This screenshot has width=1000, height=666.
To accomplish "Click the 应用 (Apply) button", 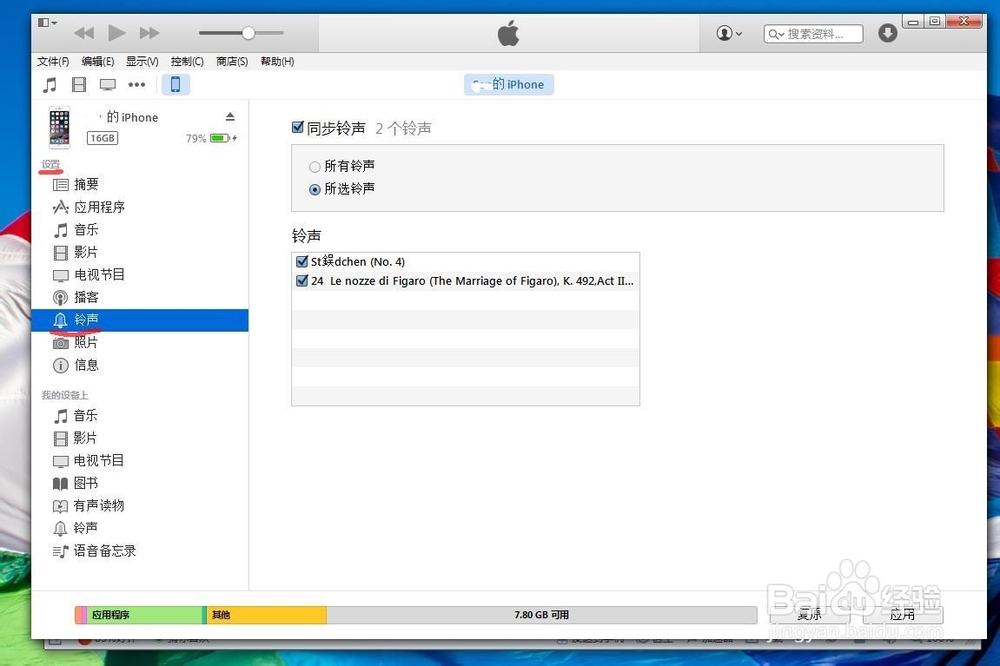I will pyautogui.click(x=903, y=614).
